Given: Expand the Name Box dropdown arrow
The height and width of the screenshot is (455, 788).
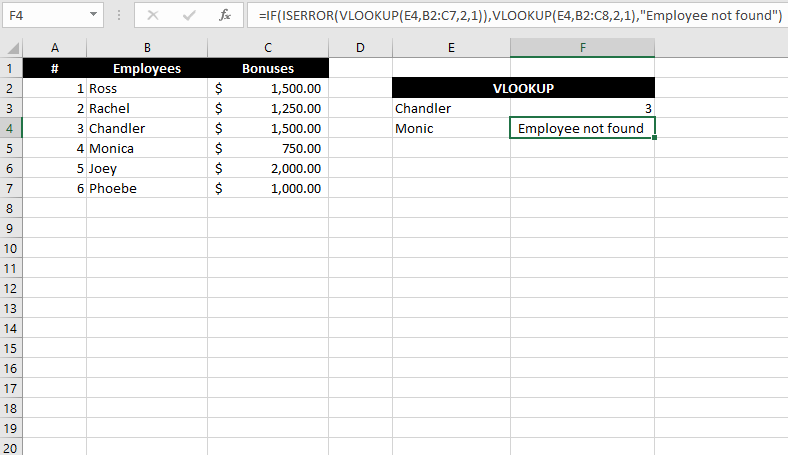Looking at the screenshot, I should [x=93, y=15].
